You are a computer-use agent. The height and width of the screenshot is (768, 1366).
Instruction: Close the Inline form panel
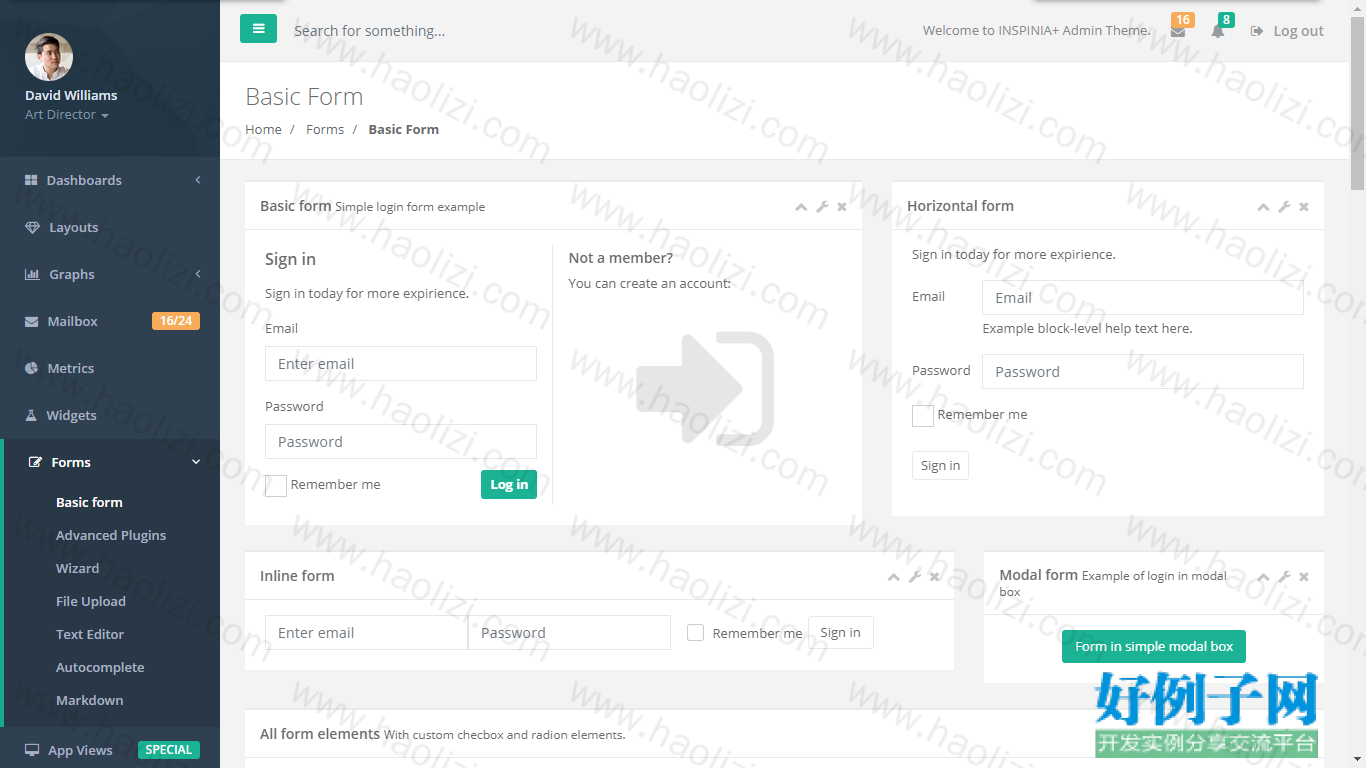pos(934,577)
